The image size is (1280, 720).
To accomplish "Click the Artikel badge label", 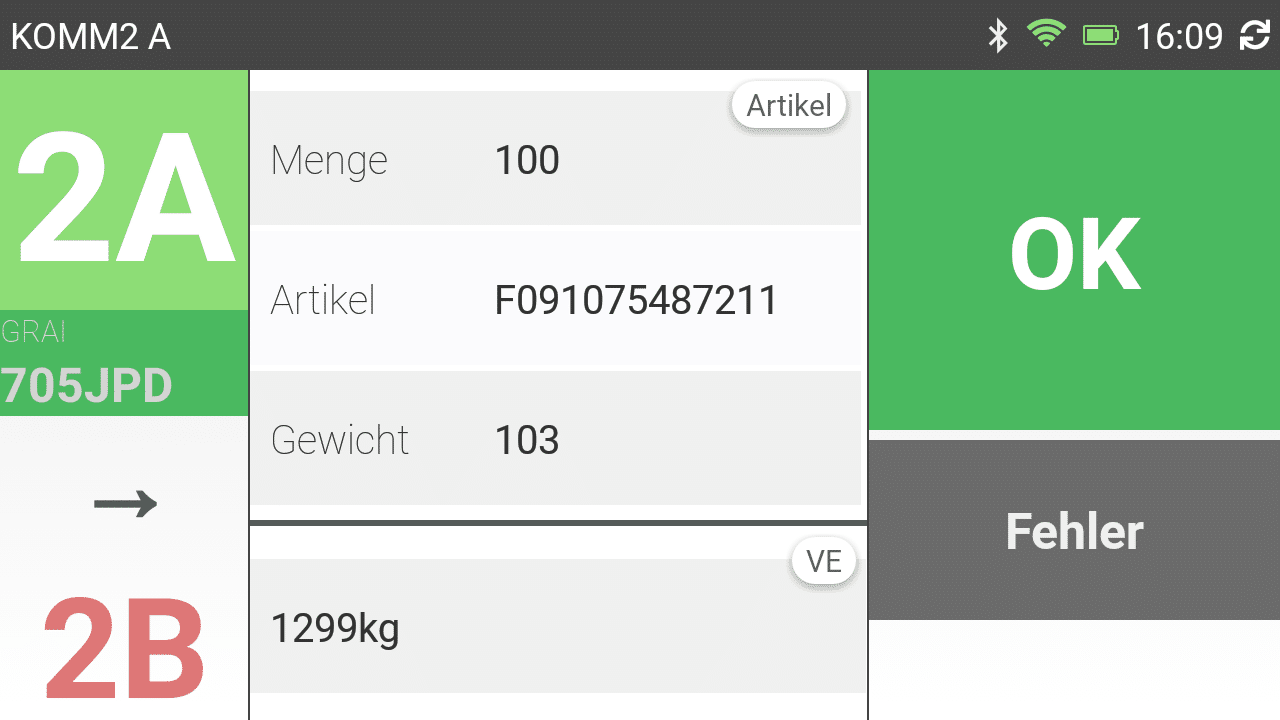I will pyautogui.click(x=789, y=105).
